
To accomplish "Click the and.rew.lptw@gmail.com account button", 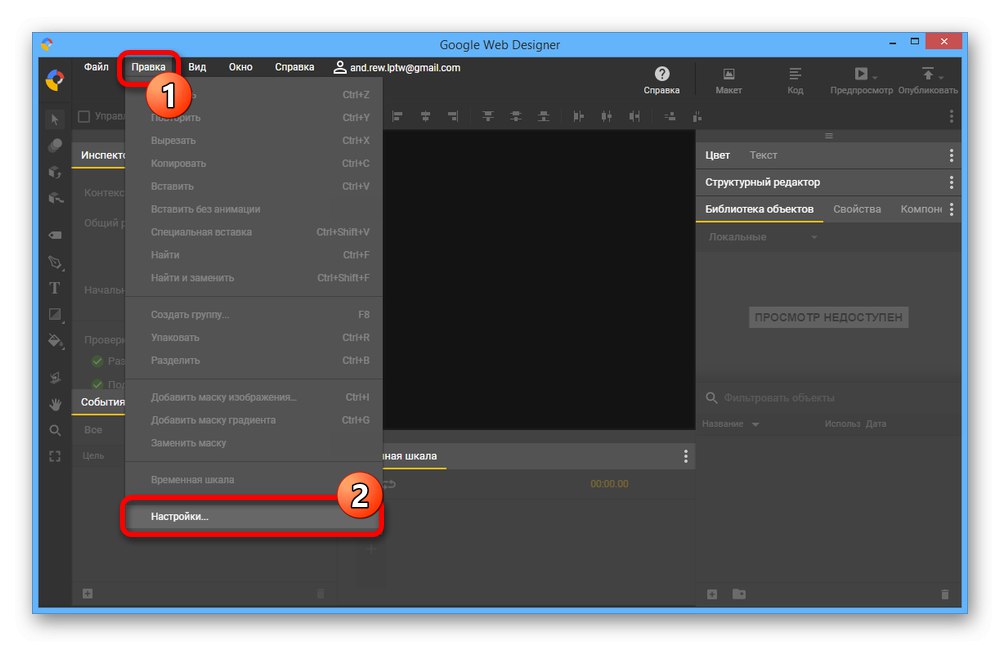I will click(397, 67).
